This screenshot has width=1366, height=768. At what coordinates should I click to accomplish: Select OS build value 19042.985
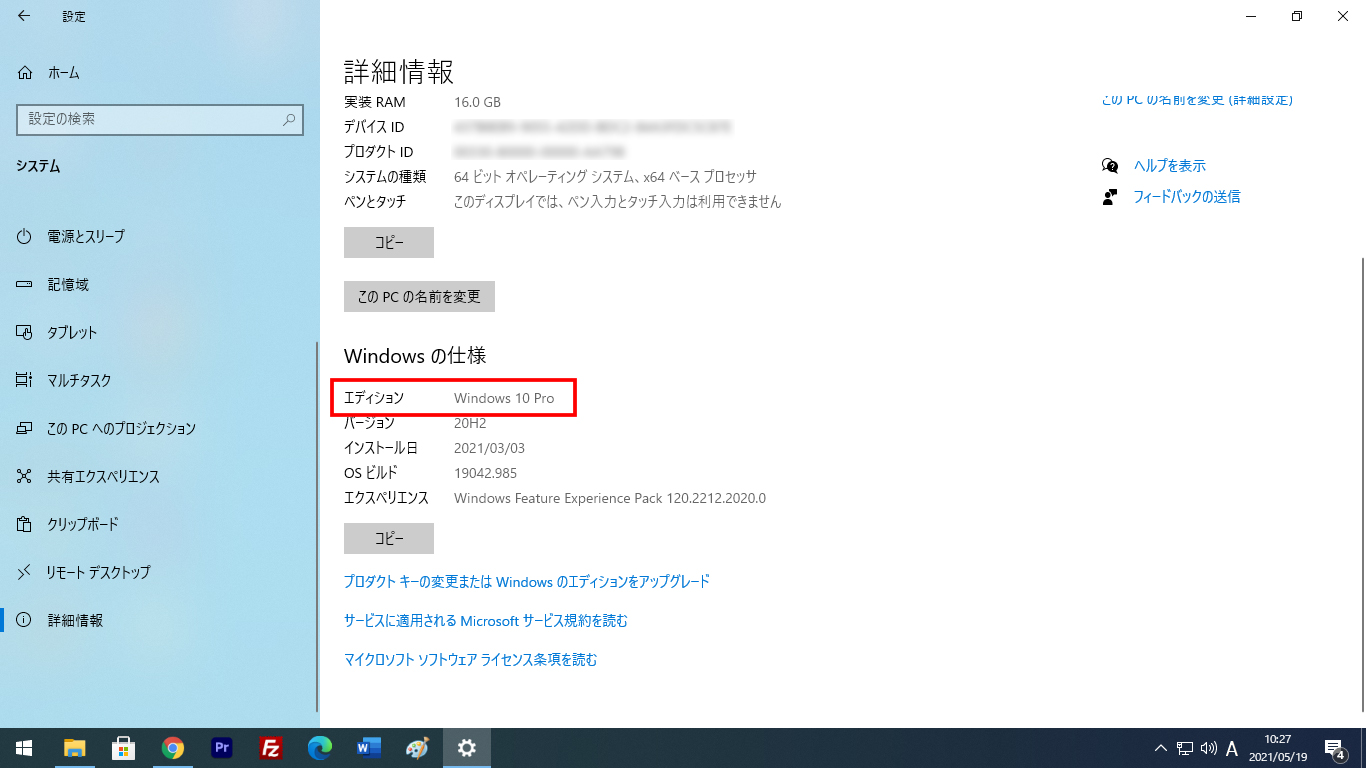click(485, 473)
